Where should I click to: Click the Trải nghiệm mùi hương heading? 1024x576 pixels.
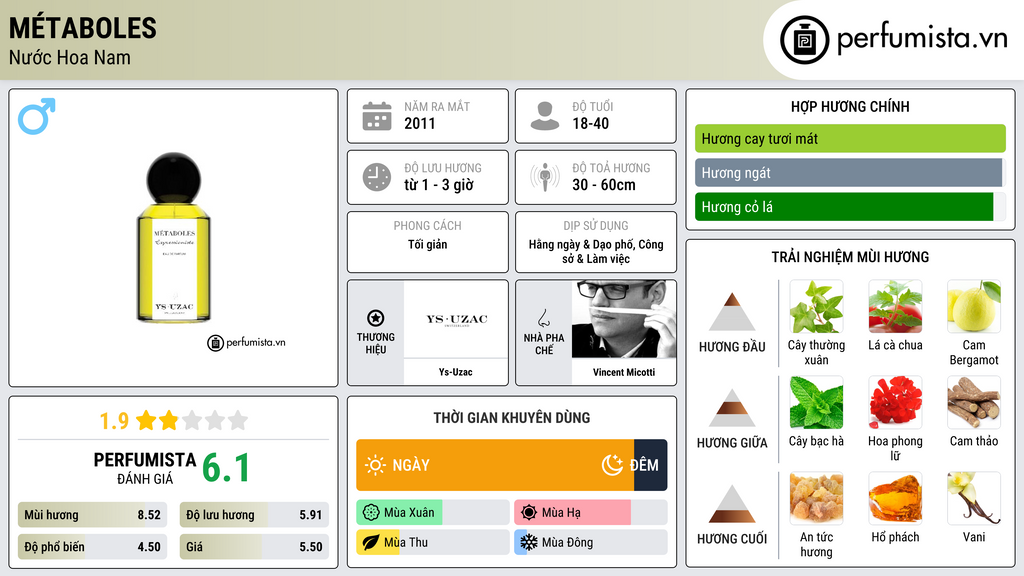coord(850,257)
